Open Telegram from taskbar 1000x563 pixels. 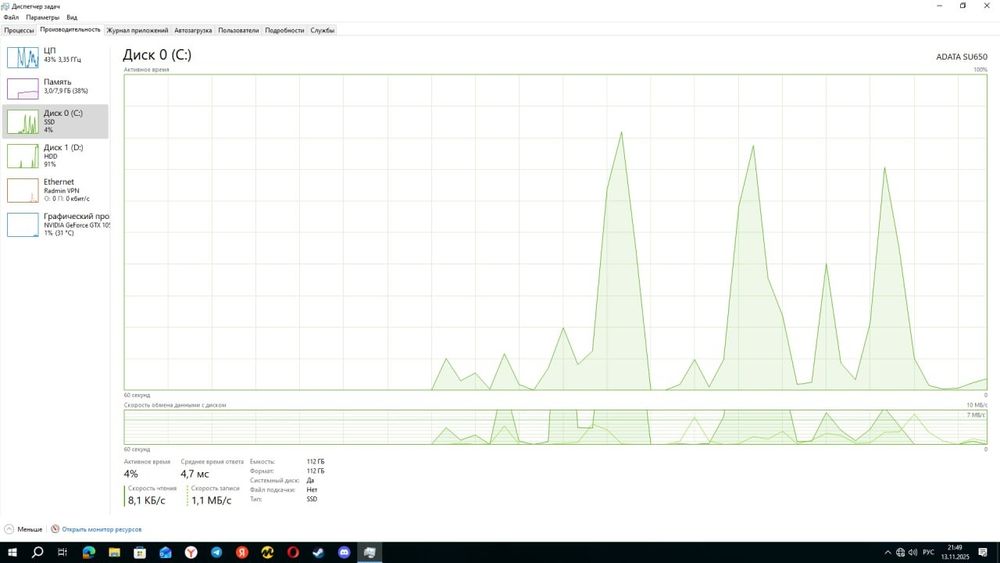pyautogui.click(x=216, y=553)
